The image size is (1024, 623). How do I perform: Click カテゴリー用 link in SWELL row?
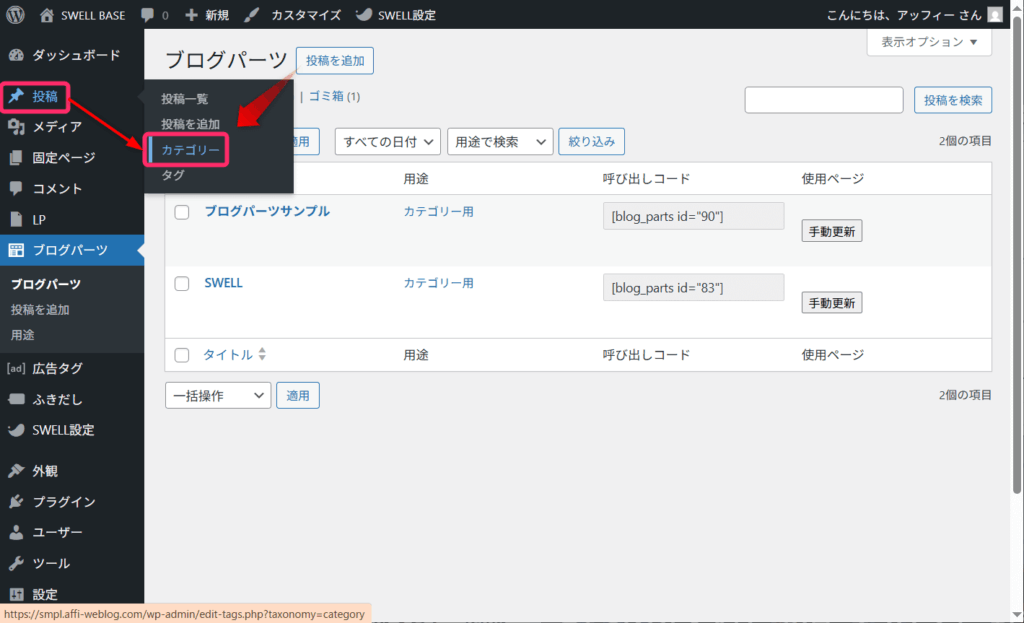tap(438, 283)
